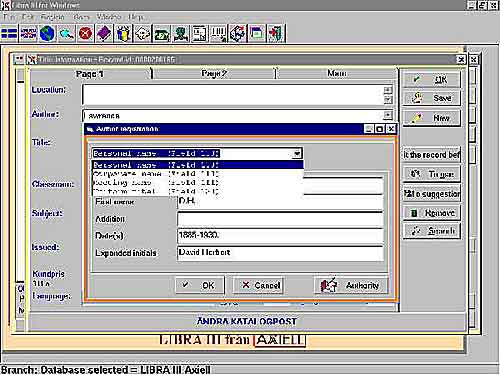Choose Personal name (Field 100) in list
The width and height of the screenshot is (500, 375).
coord(197,165)
